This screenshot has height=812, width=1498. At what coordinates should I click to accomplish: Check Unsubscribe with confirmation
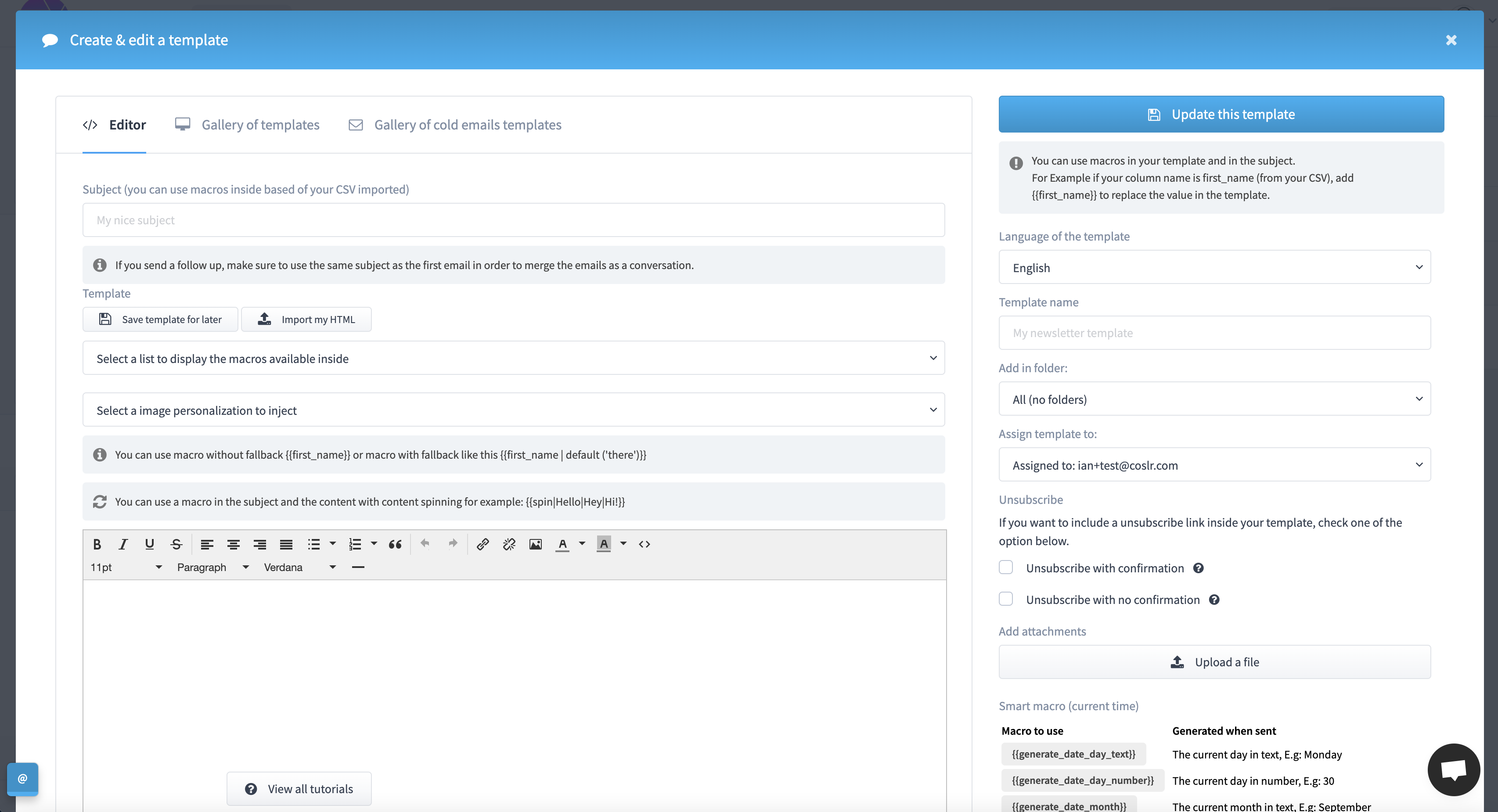click(x=1005, y=567)
